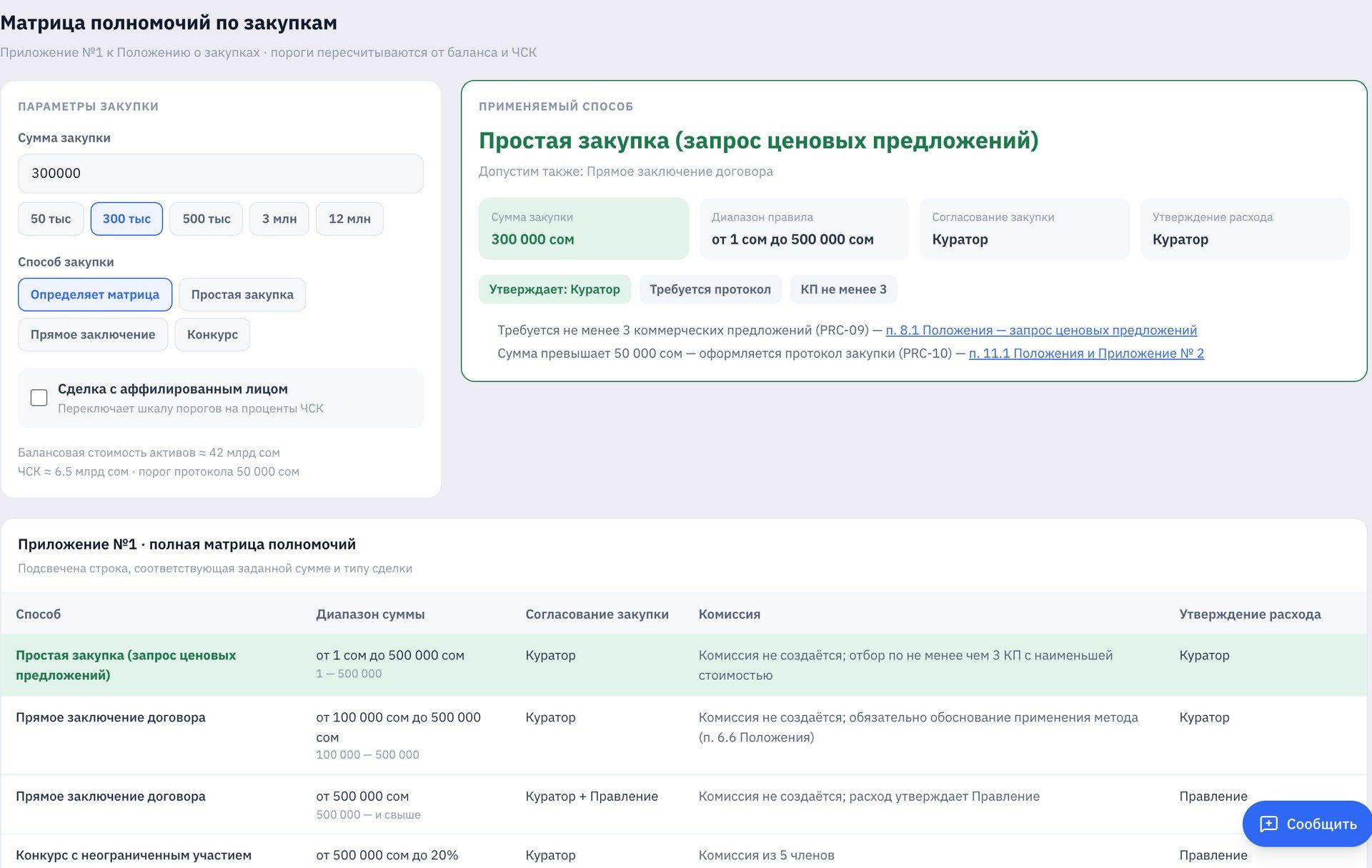Screen dimensions: 1372x868
Task: Click the Утверждает: Куратор badge
Action: [555, 289]
